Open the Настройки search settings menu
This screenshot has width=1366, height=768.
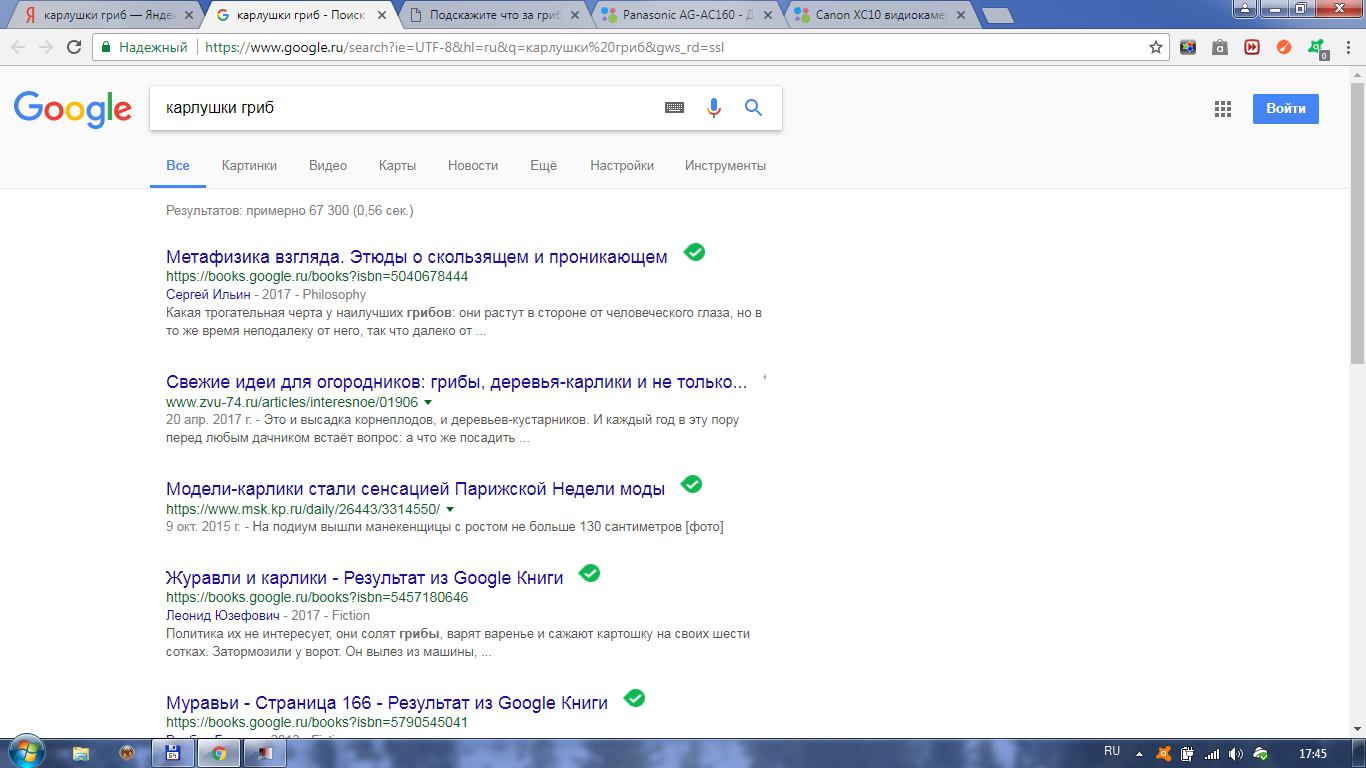click(x=622, y=165)
